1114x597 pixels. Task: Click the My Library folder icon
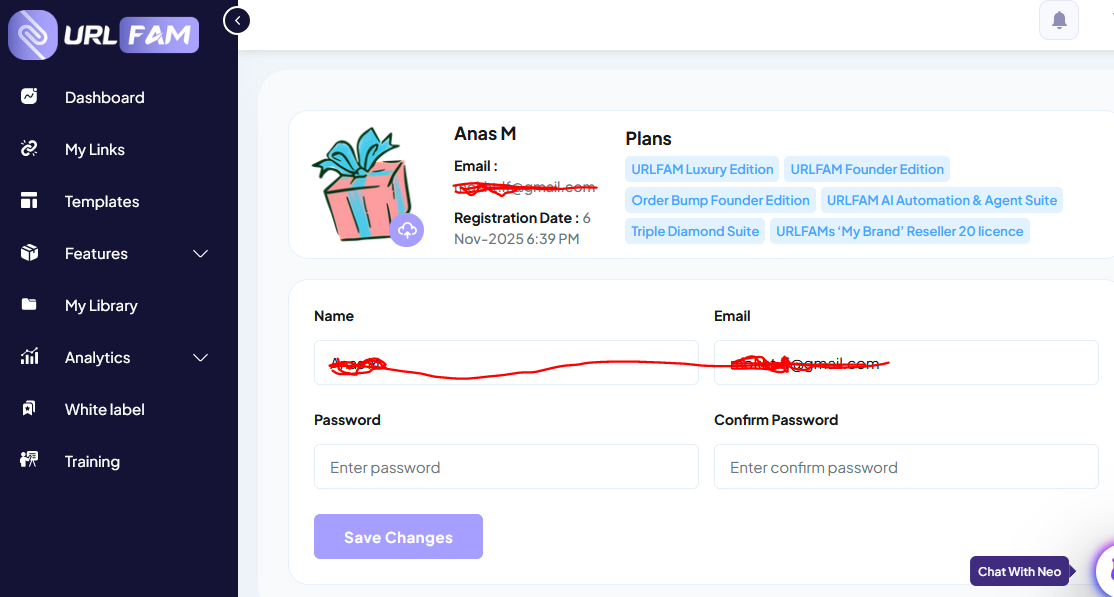tap(29, 305)
